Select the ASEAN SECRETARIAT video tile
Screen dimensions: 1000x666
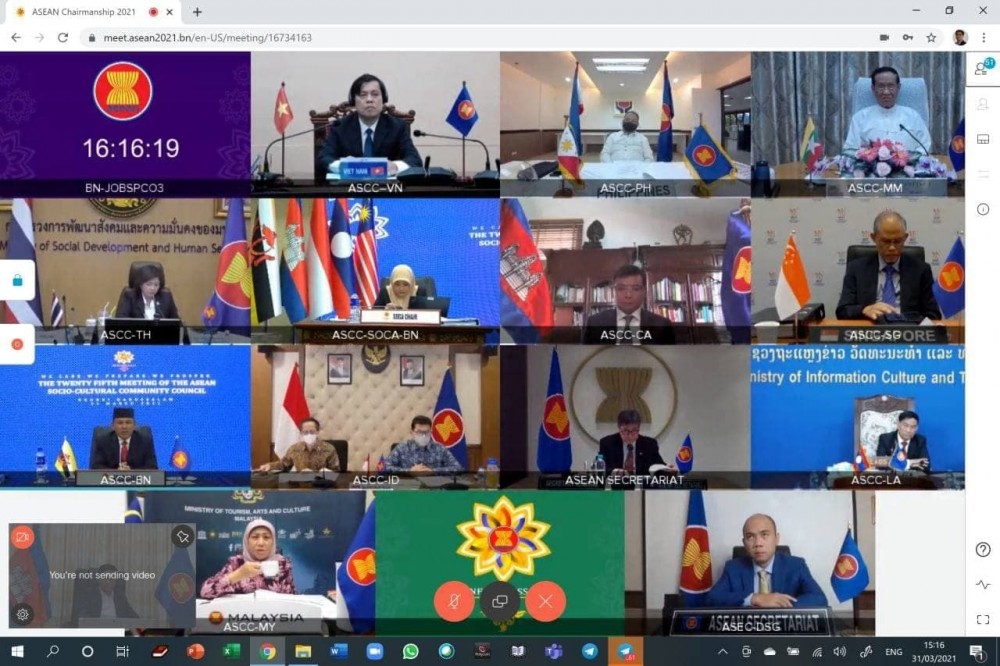[625, 417]
